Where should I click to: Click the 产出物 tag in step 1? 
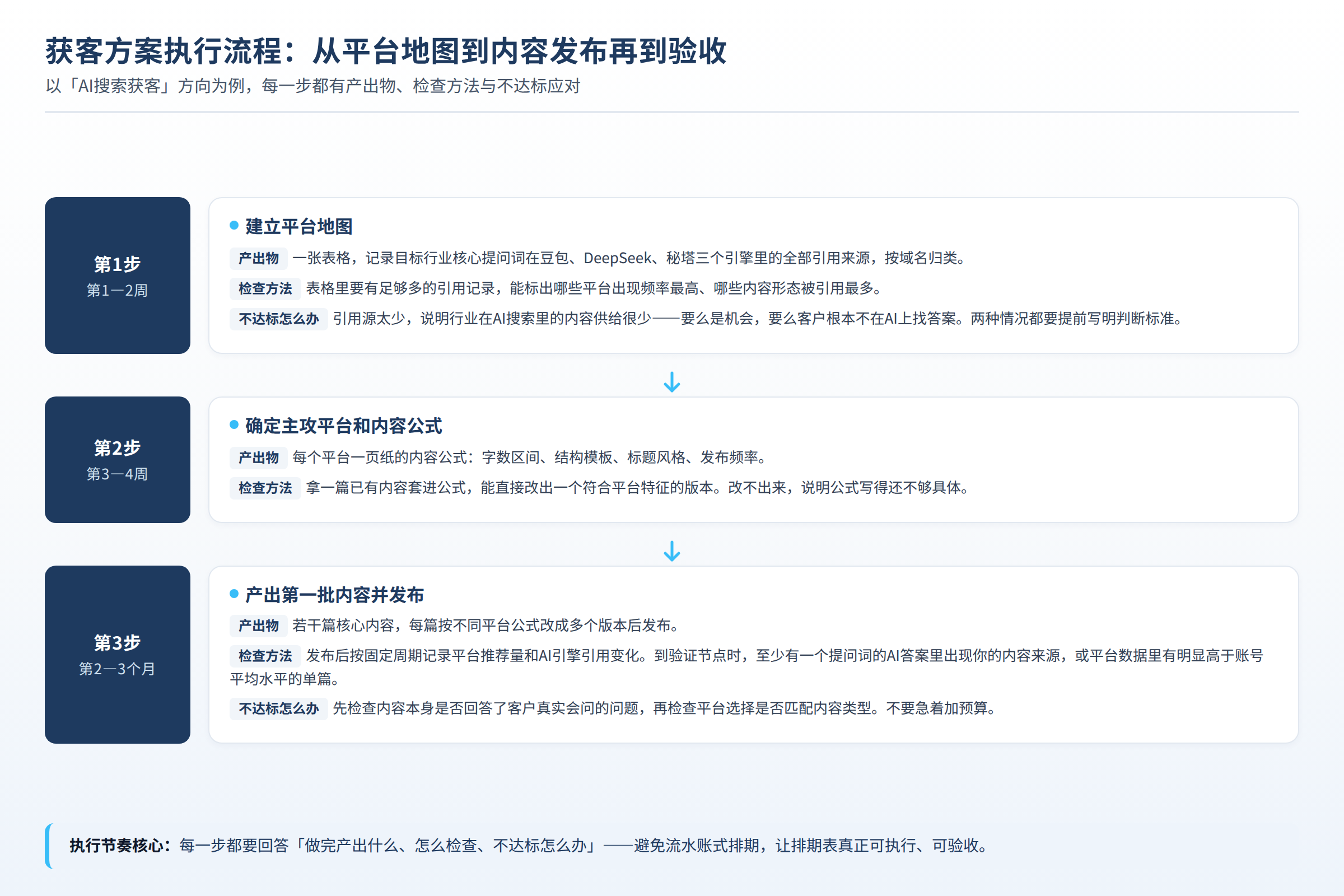(258, 258)
